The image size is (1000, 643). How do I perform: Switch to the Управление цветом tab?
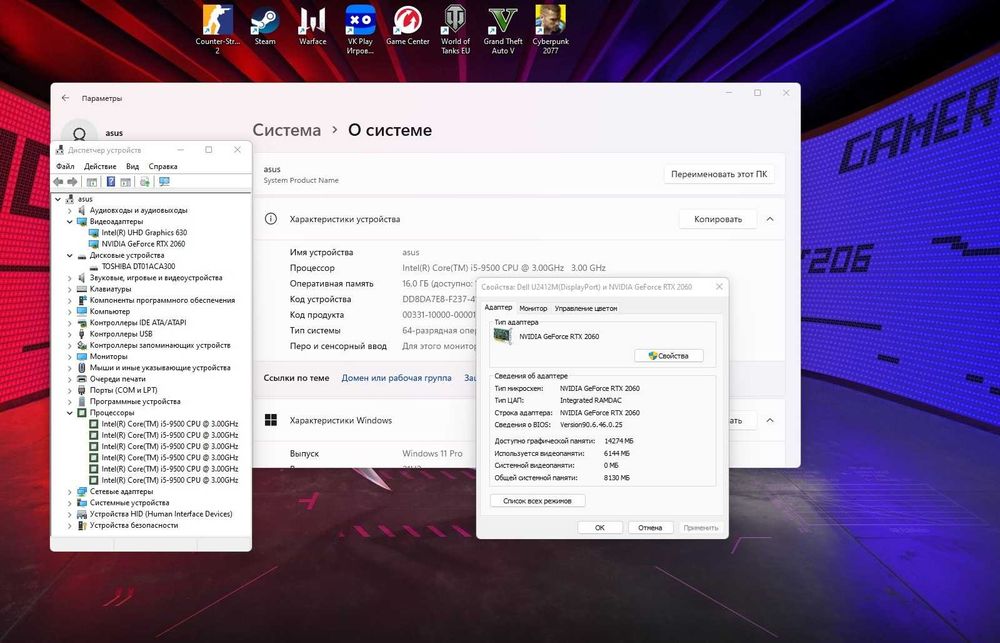pos(585,308)
